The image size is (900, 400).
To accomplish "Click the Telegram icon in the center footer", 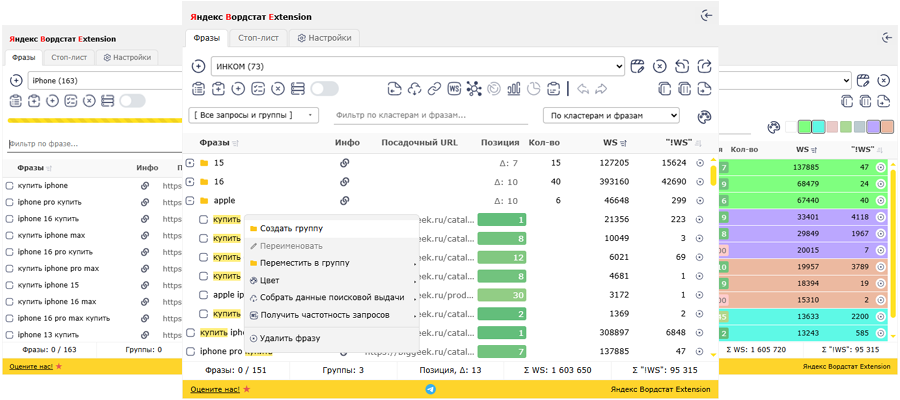I will click(x=430, y=389).
